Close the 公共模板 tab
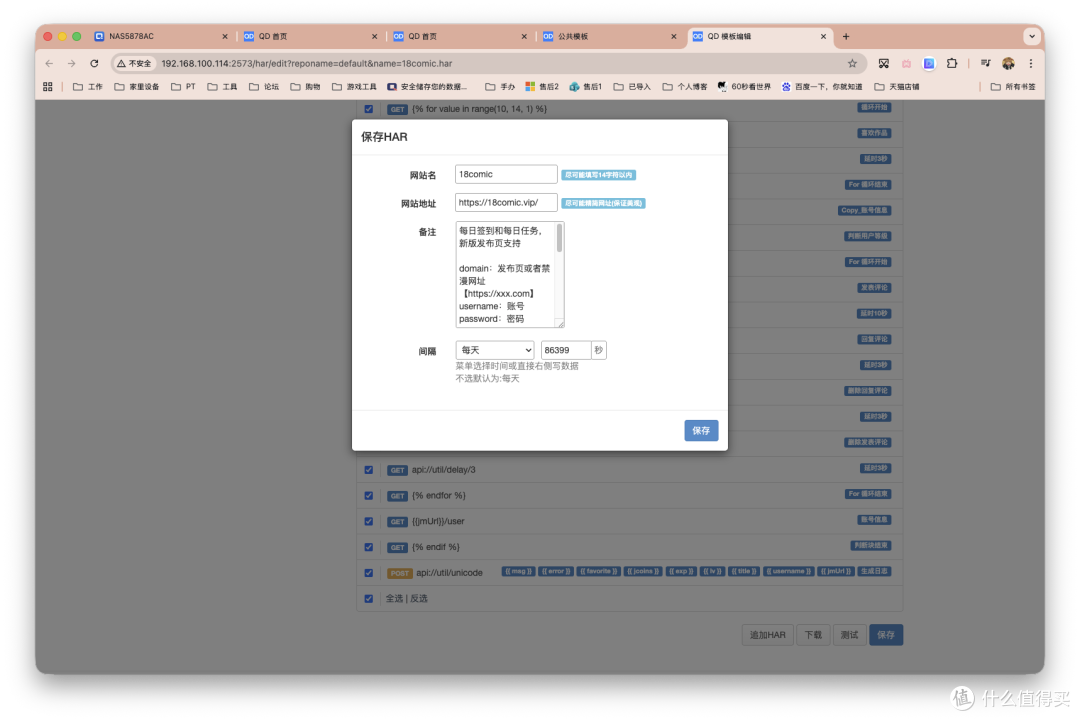Viewport: 1080px width, 721px height. click(674, 36)
